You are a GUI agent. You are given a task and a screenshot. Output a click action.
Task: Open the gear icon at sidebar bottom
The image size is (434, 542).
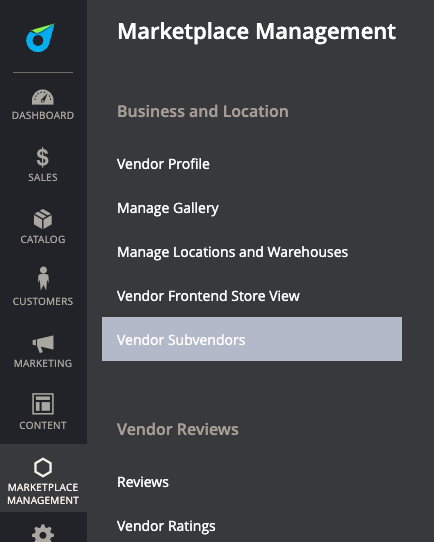click(43, 533)
